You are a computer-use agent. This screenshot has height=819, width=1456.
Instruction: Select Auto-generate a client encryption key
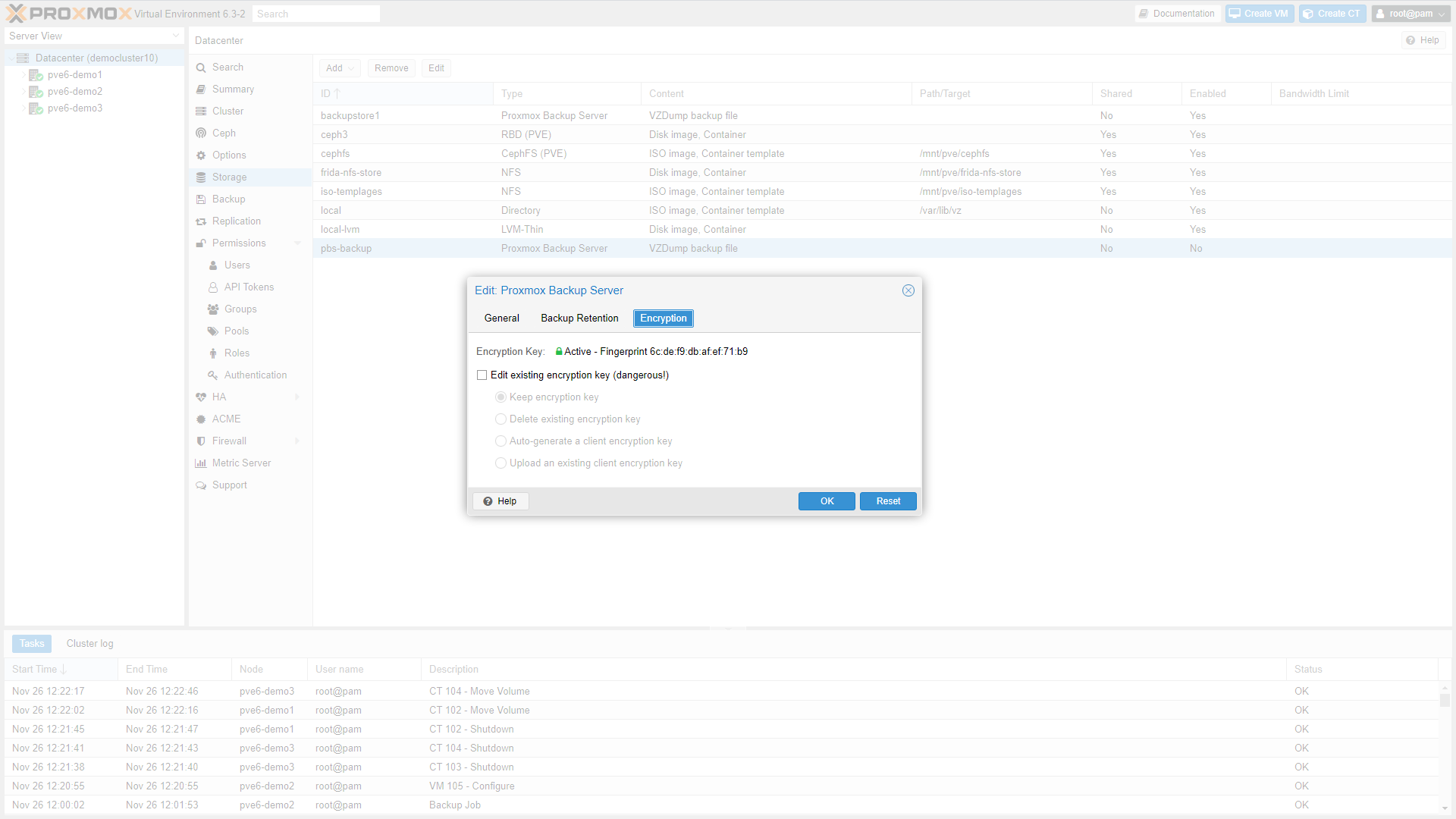click(500, 441)
